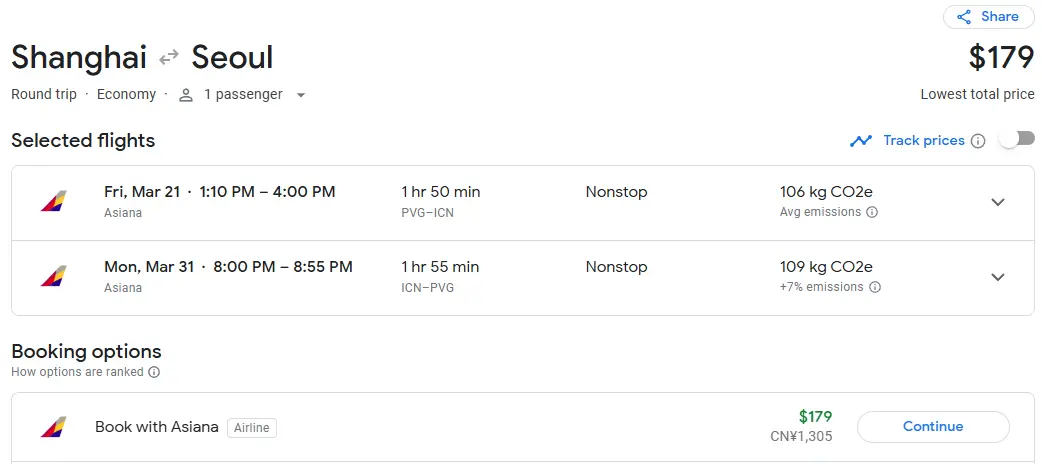The width and height of the screenshot is (1042, 464).
Task: Show Track prices info tooltip icon
Action: [978, 141]
